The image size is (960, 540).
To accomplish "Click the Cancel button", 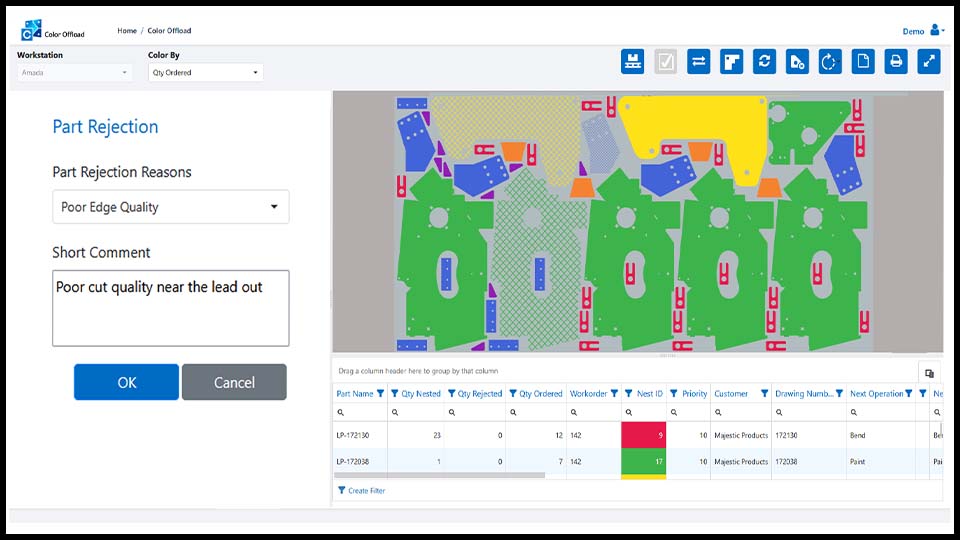I will tap(234, 382).
